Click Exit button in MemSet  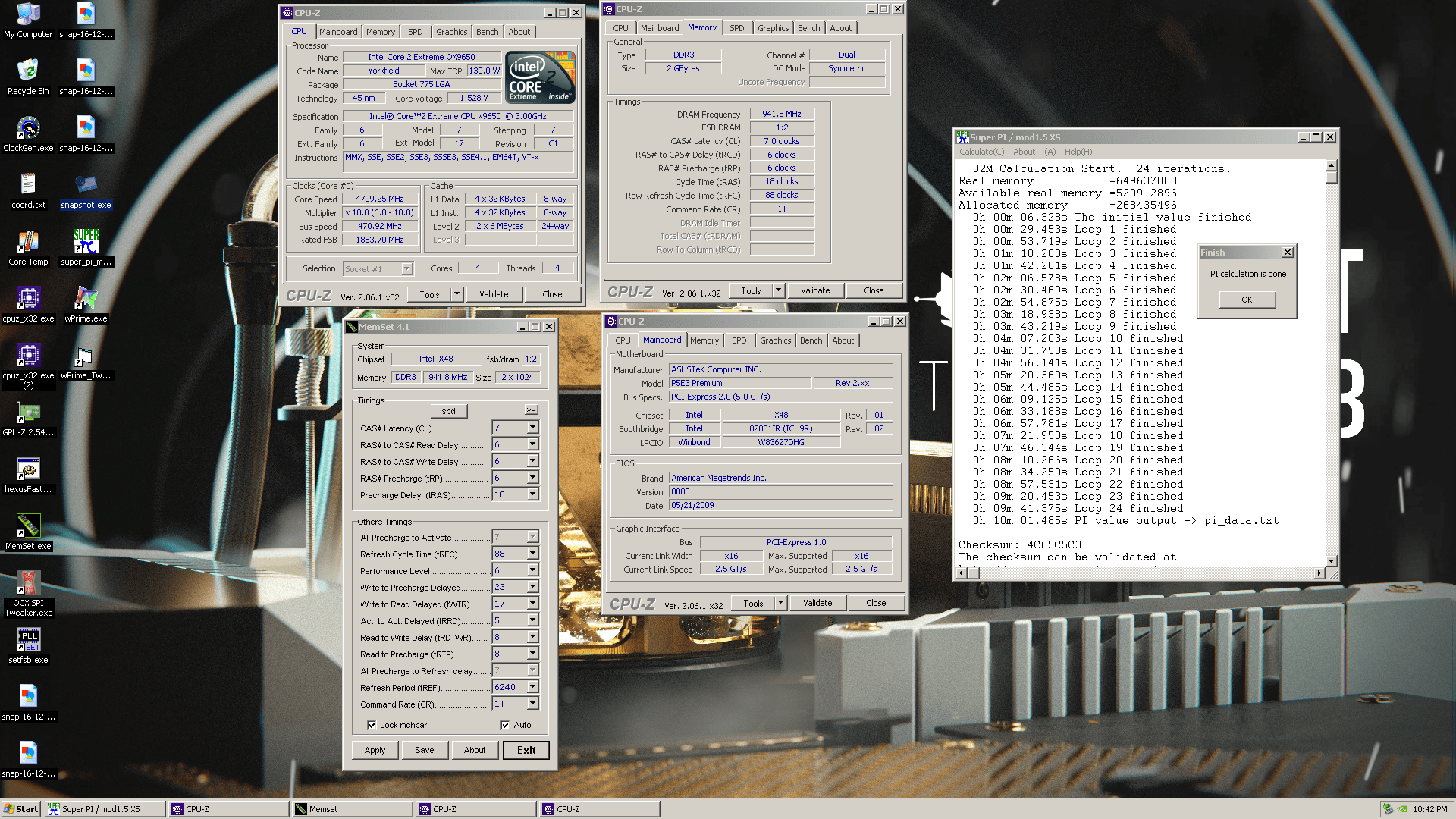point(526,750)
